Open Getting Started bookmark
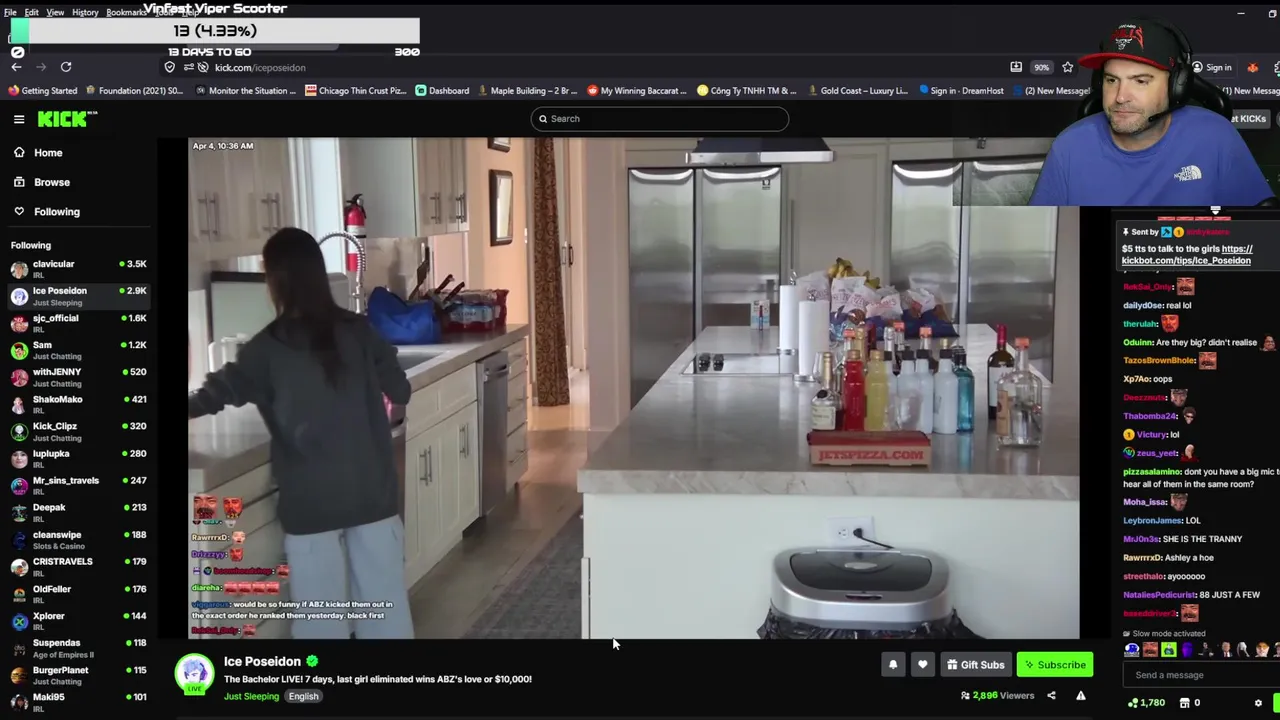 (42, 91)
